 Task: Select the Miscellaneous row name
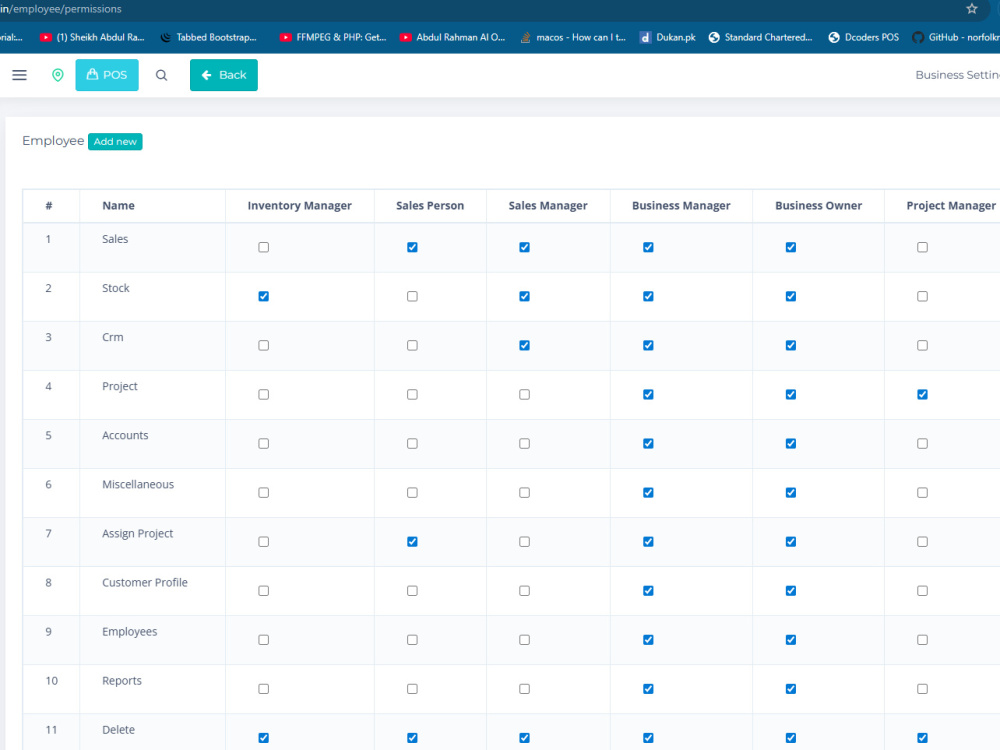tap(138, 485)
